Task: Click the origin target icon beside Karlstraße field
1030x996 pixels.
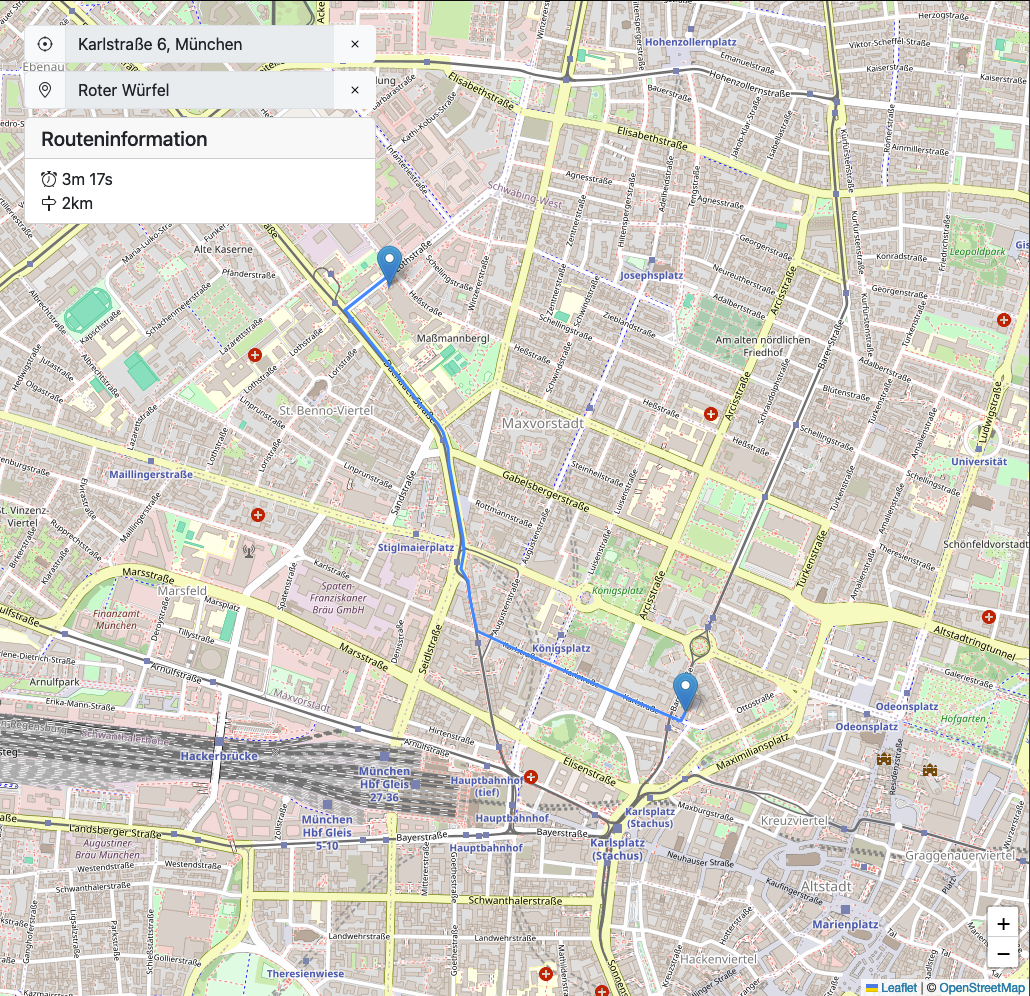Action: tap(47, 44)
